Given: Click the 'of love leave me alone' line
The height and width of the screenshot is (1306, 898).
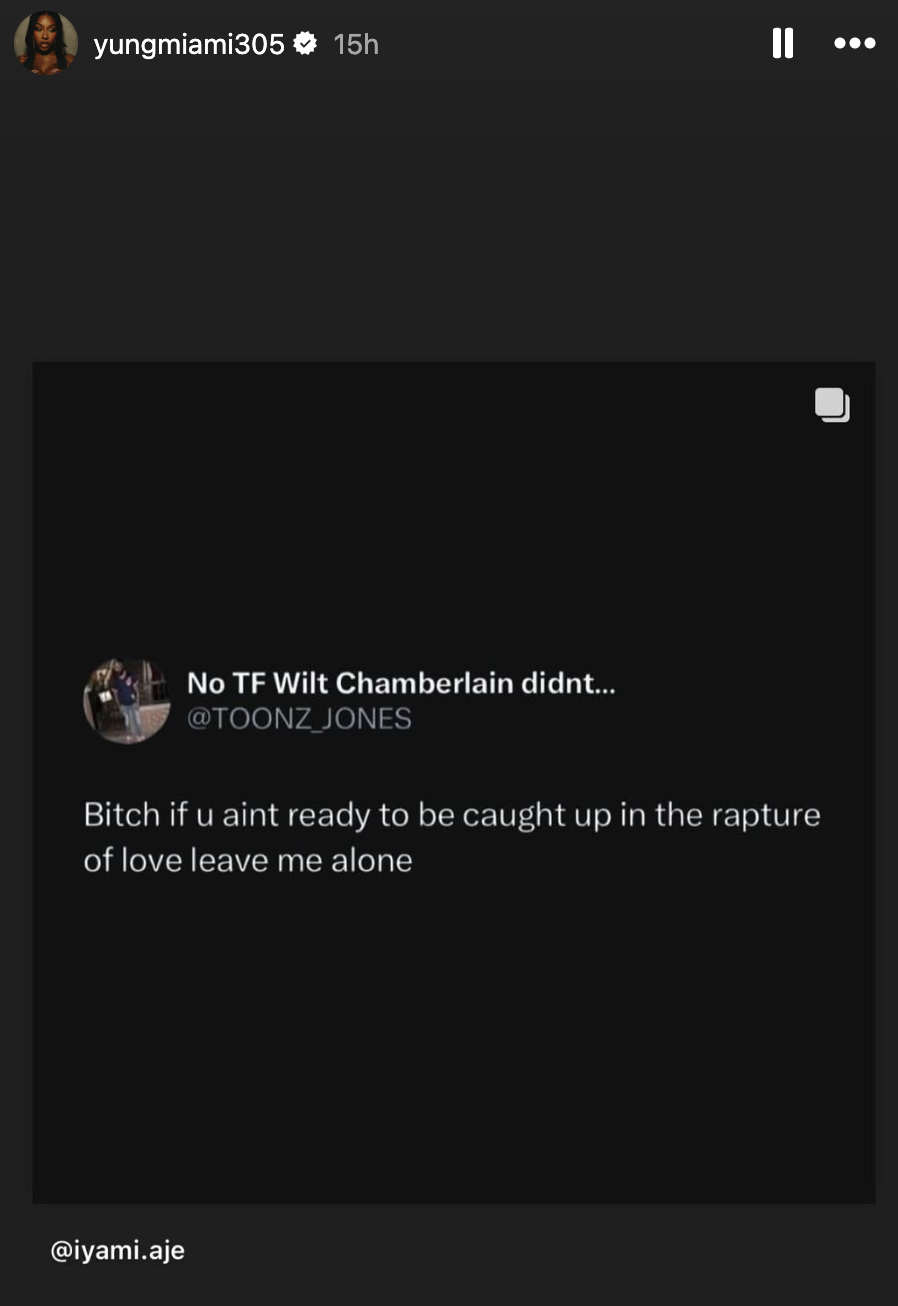Looking at the screenshot, I should coord(248,861).
